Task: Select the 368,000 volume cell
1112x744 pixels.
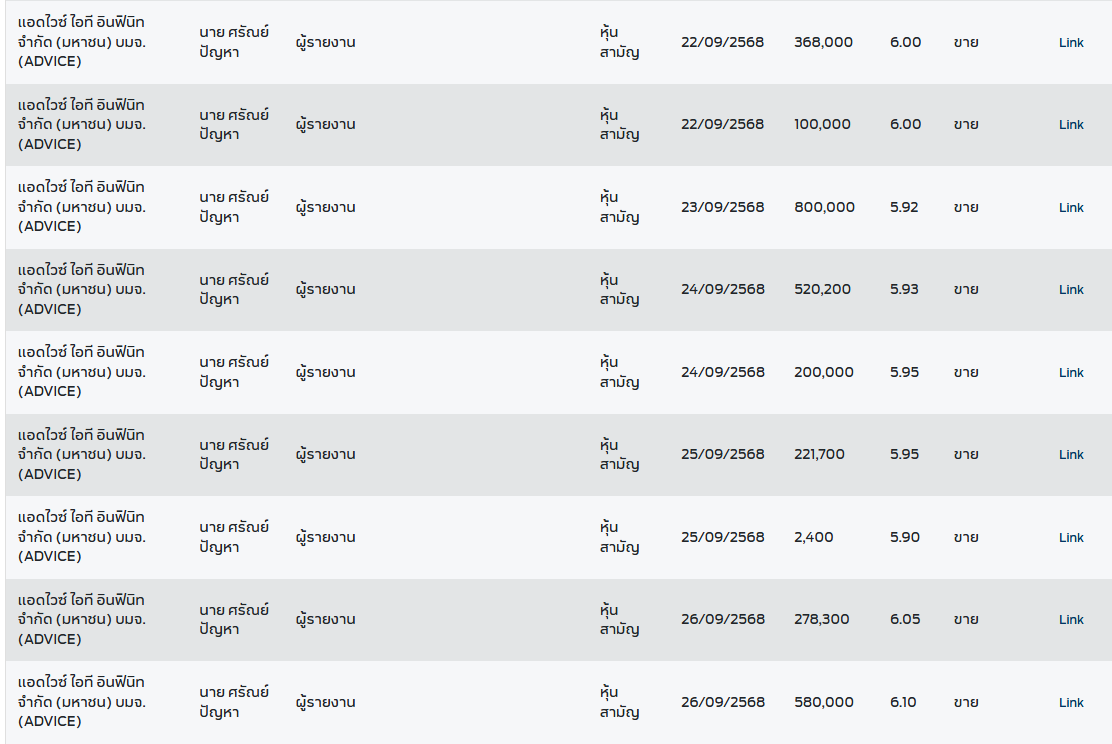Action: [823, 42]
